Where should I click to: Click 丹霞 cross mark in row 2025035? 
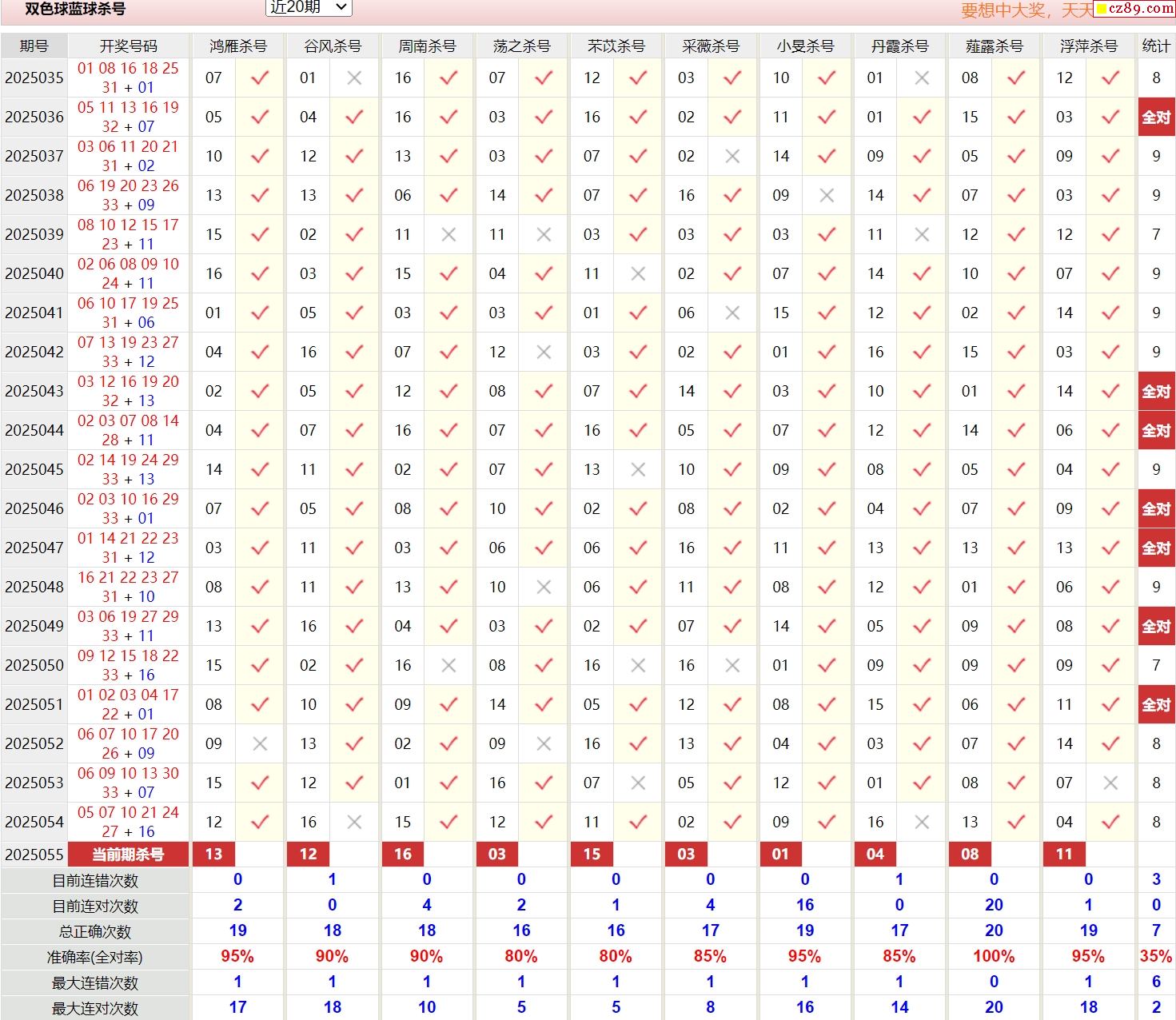click(x=922, y=78)
